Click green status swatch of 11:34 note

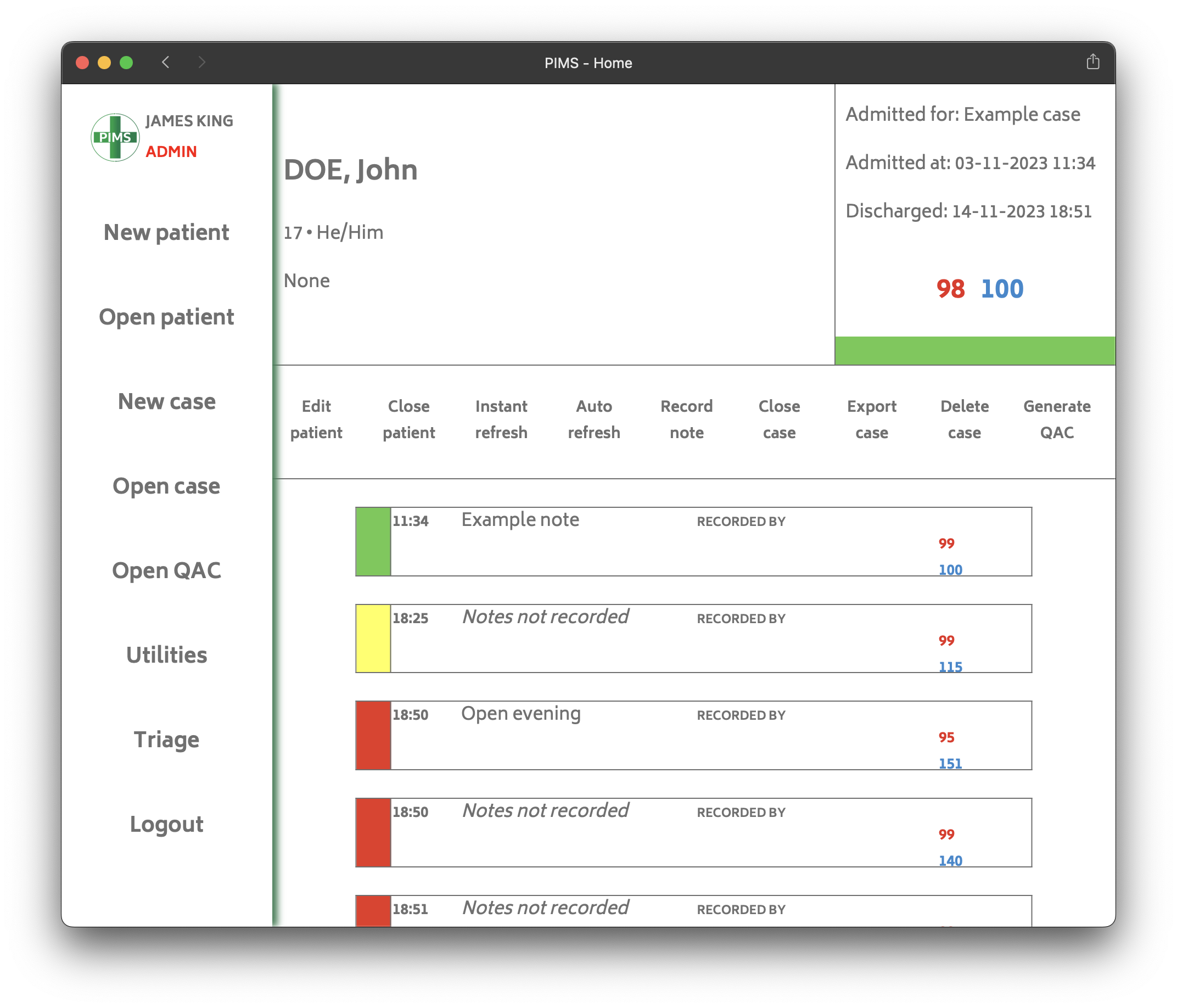pyautogui.click(x=373, y=541)
